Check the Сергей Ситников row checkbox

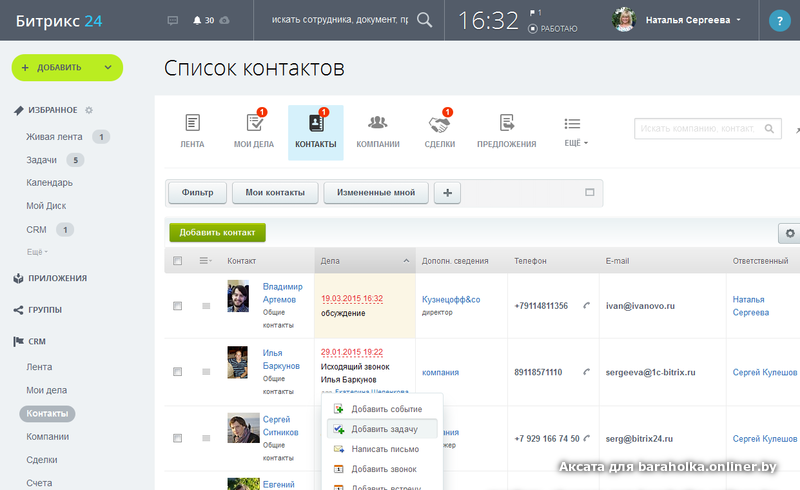pyautogui.click(x=178, y=438)
